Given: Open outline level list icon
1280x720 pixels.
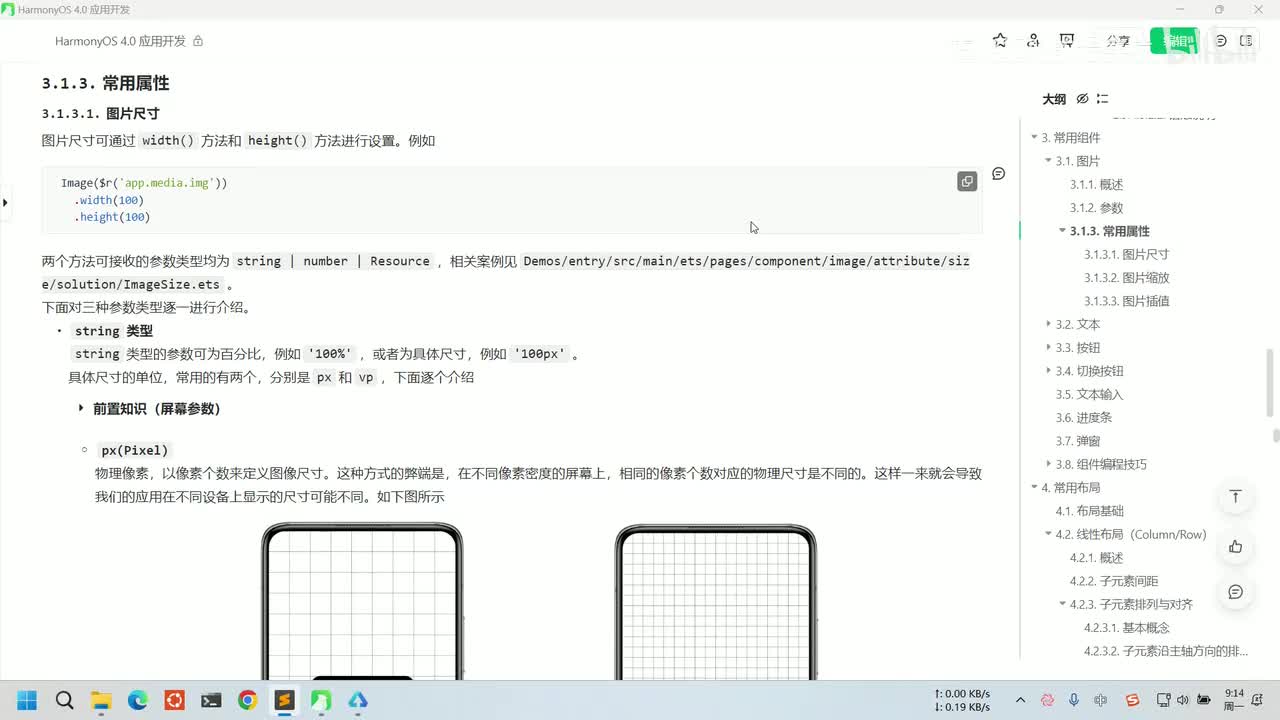Looking at the screenshot, I should [x=1102, y=99].
